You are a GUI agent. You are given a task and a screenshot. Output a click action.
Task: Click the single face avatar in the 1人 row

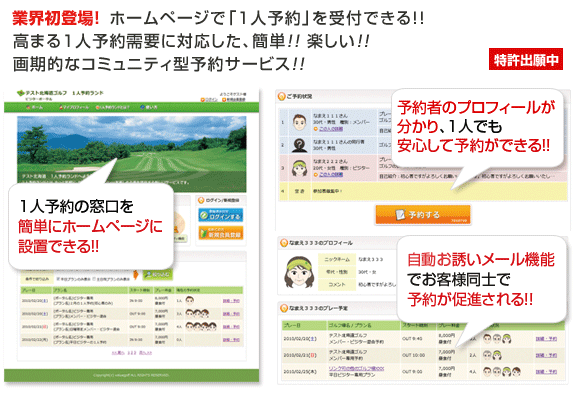(189, 301)
